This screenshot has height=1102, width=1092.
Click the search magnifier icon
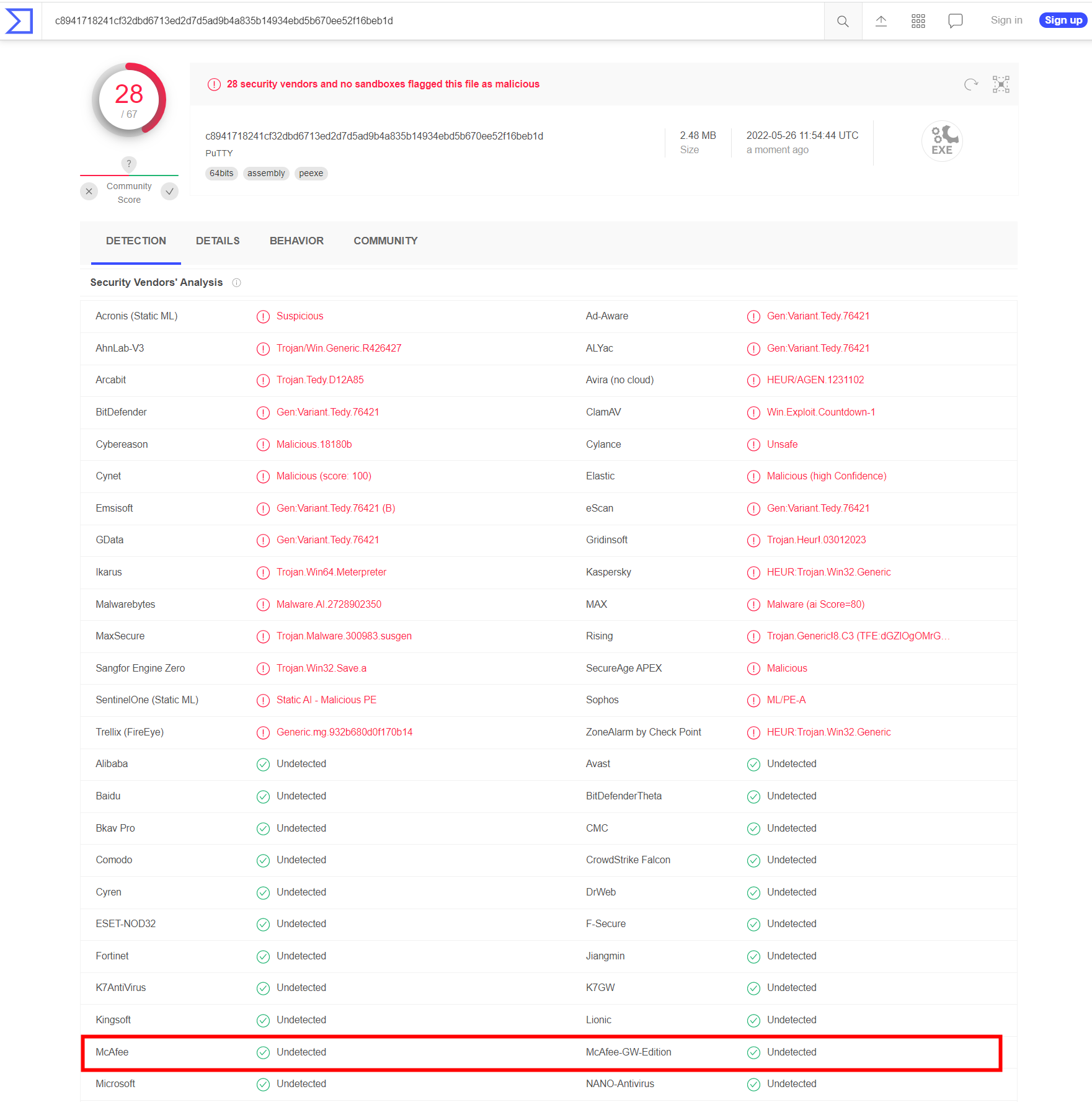click(842, 21)
